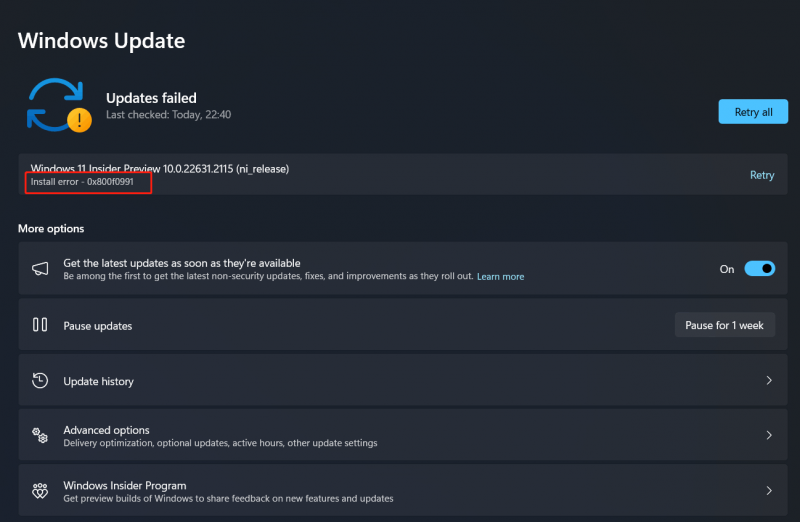Open Windows Insider Program settings

[403, 490]
